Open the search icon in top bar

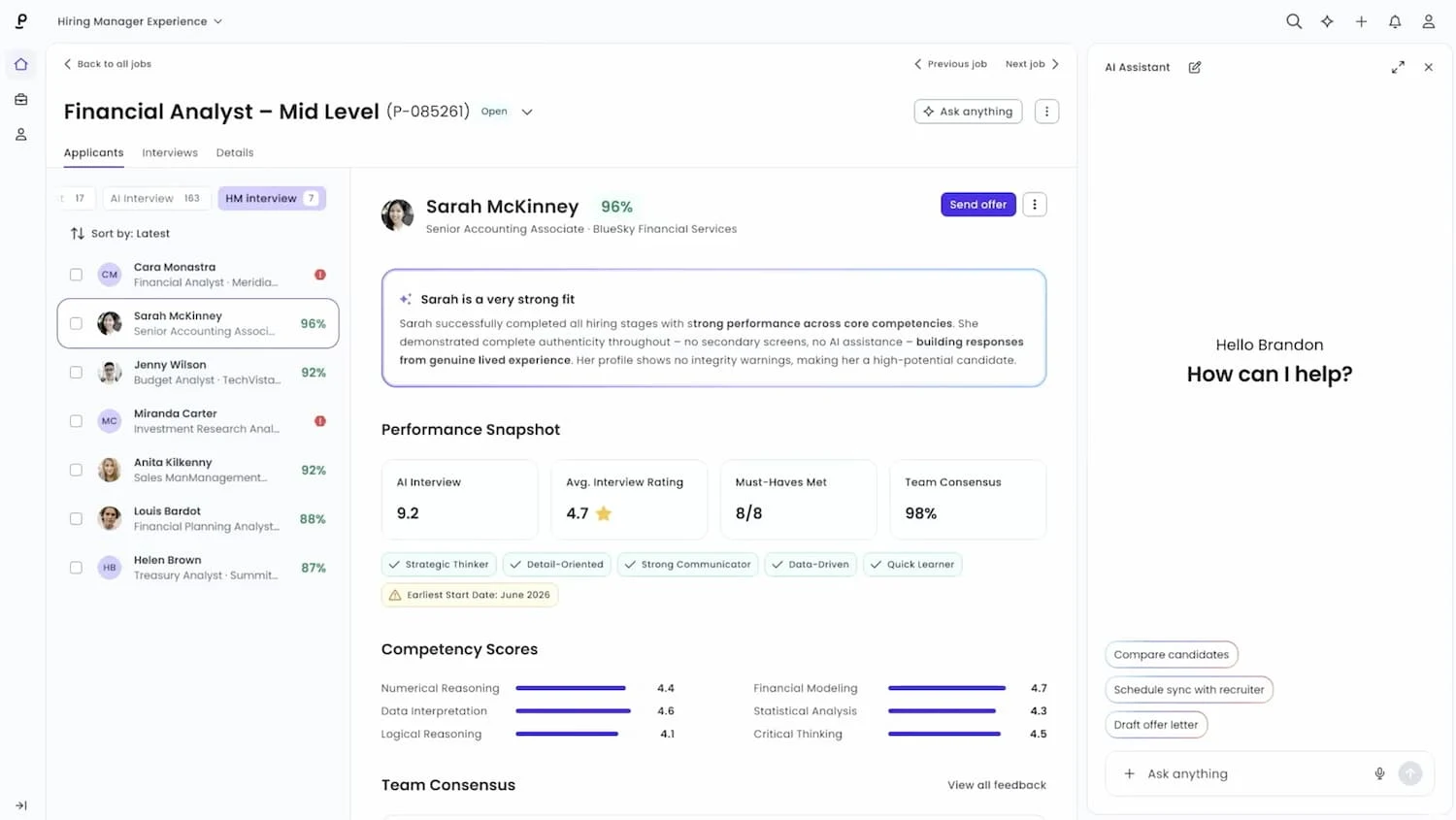[x=1294, y=21]
